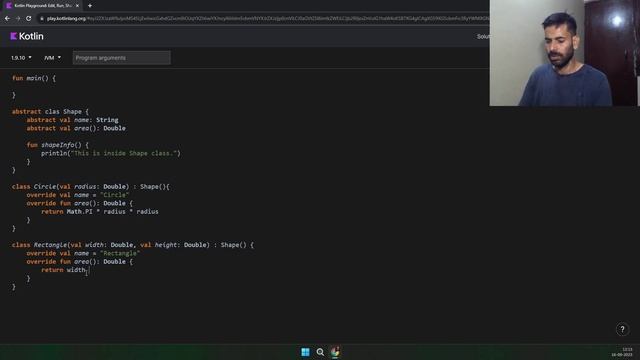Open Chrome from the taskbar
Image resolution: width=640 pixels, height=360 pixels.
[x=335, y=352]
